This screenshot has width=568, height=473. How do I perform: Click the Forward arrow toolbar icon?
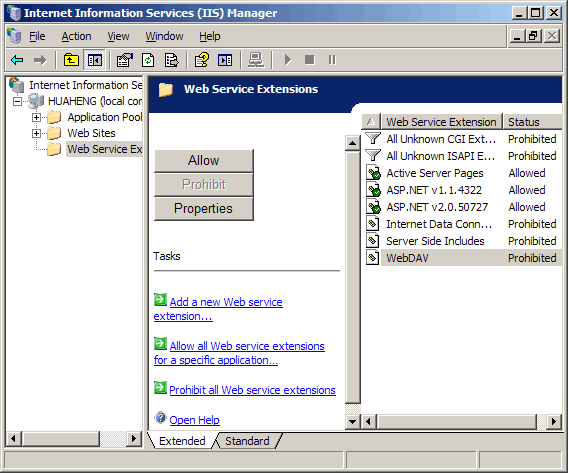pyautogui.click(x=40, y=60)
